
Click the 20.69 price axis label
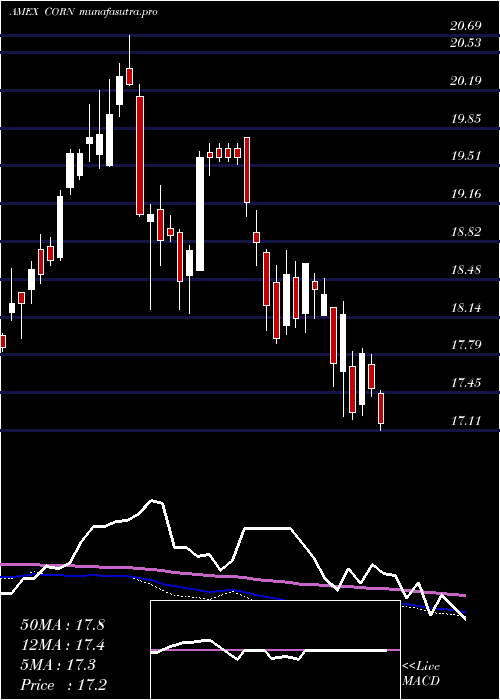click(x=466, y=26)
